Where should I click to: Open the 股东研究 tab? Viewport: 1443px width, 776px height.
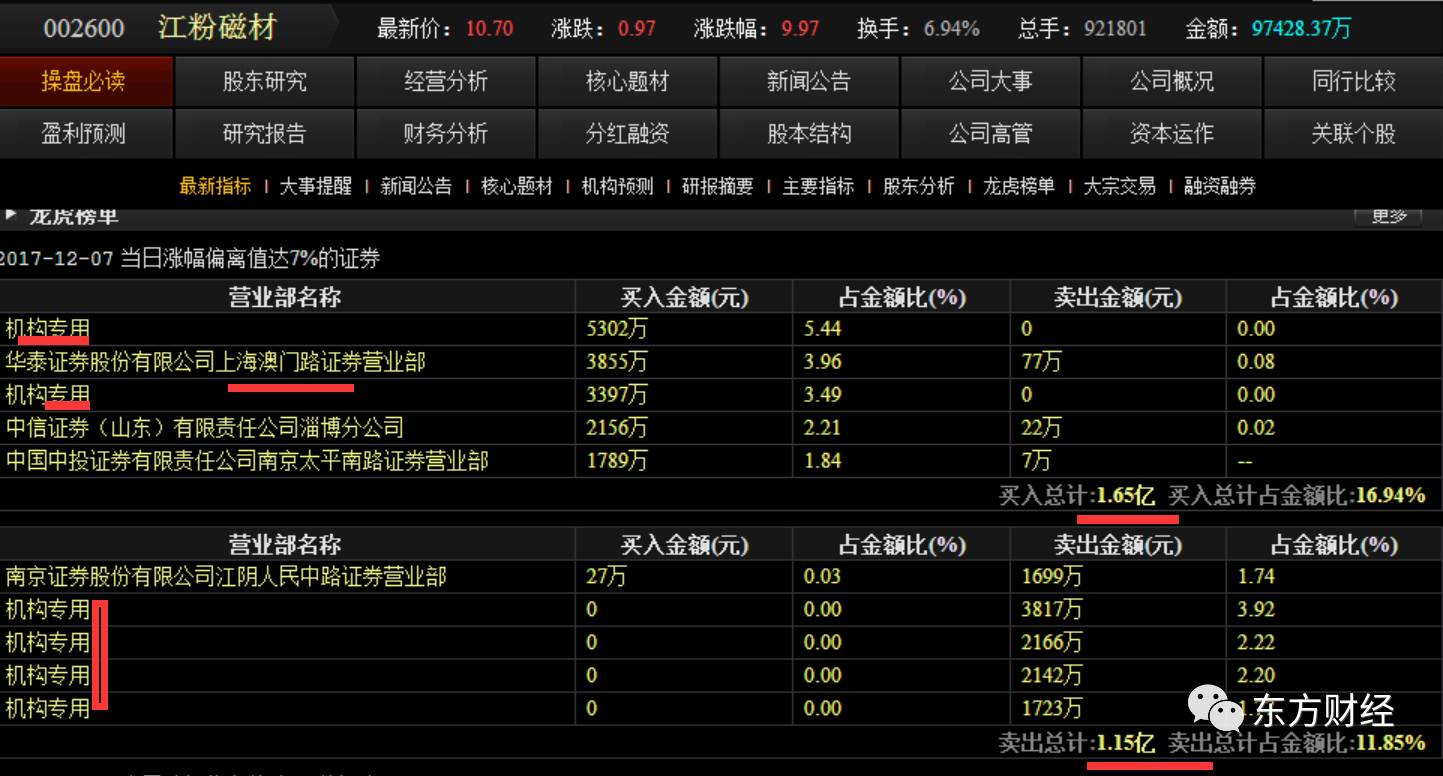click(264, 82)
